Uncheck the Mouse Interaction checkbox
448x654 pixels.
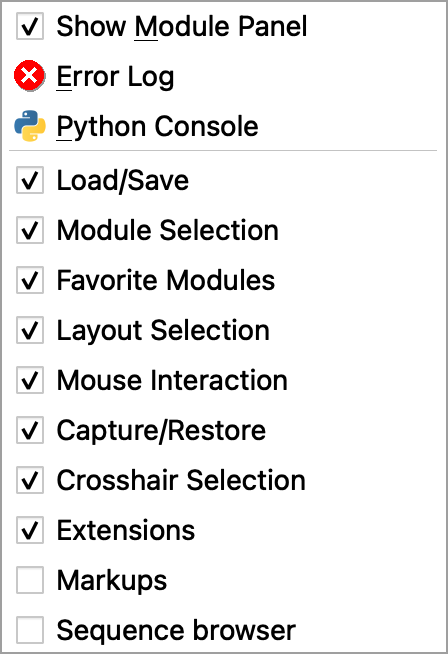[x=30, y=380]
